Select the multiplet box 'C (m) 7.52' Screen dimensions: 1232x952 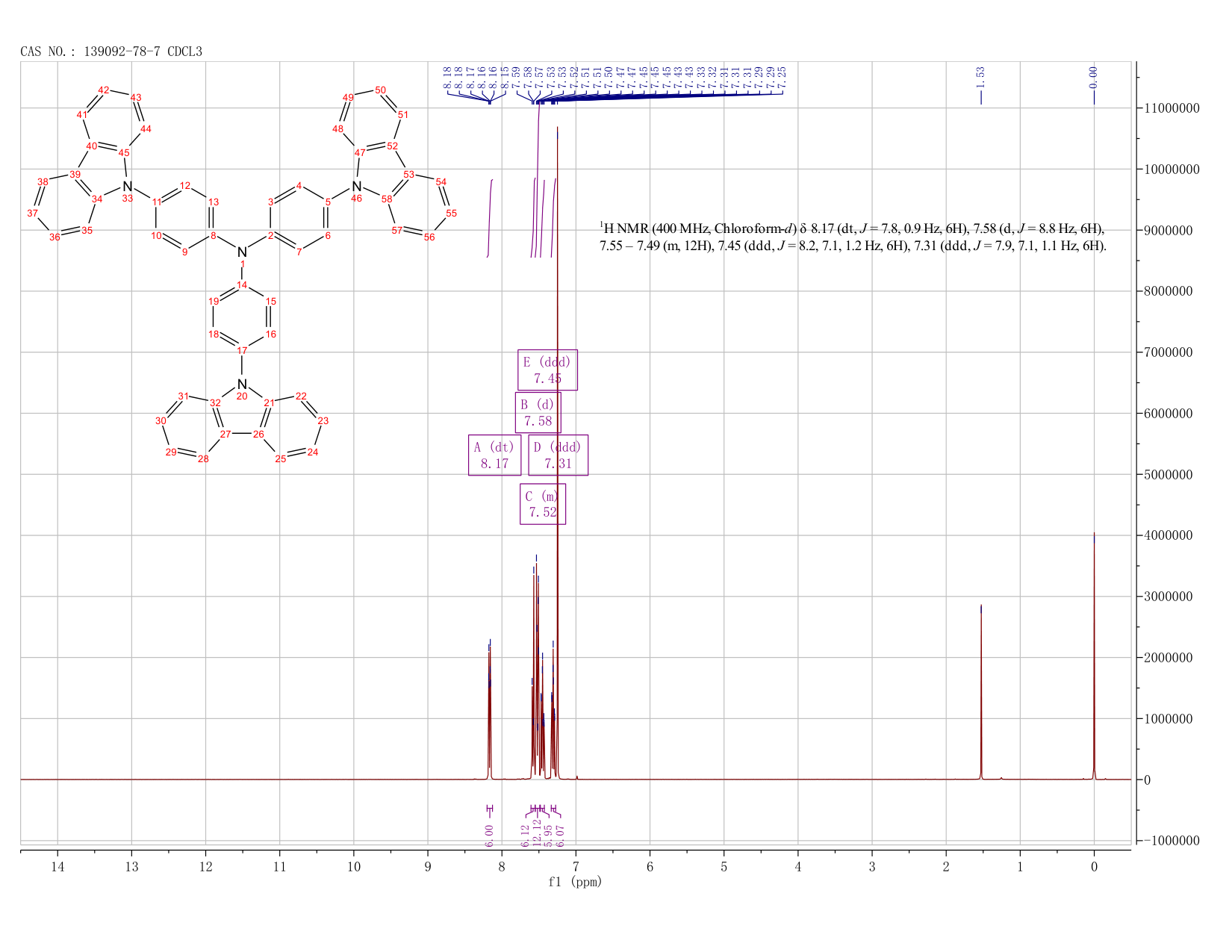tap(543, 504)
